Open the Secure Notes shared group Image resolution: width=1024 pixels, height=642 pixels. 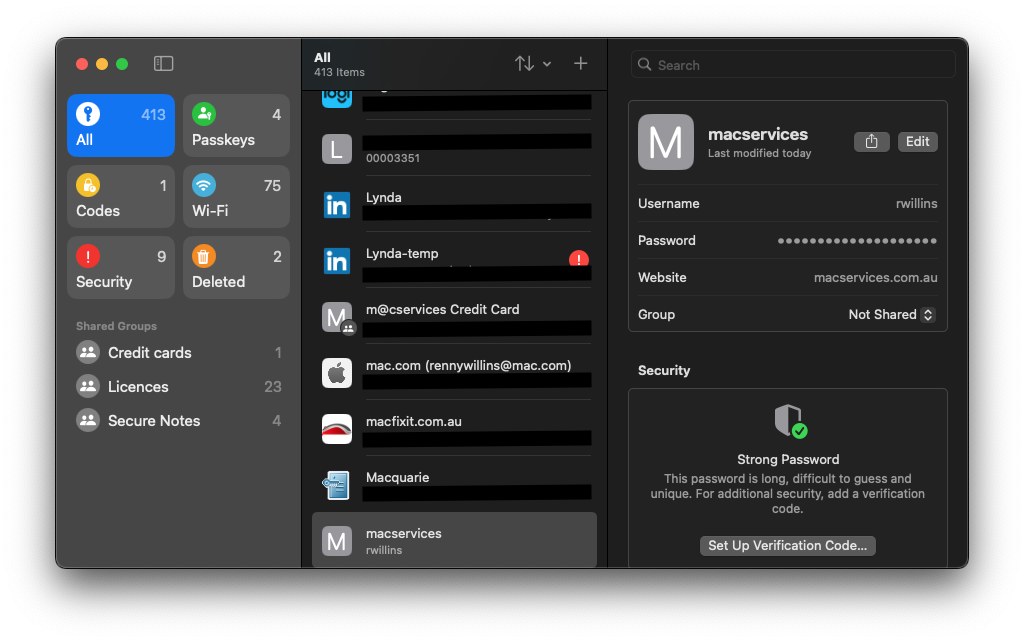[178, 421]
